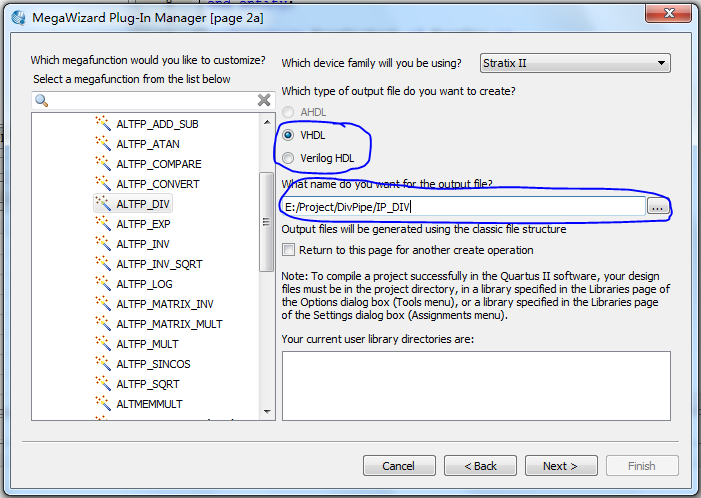Click the MegaWizard globe icon in title bar
Viewport: 701px width, 498px height.
click(x=19, y=18)
